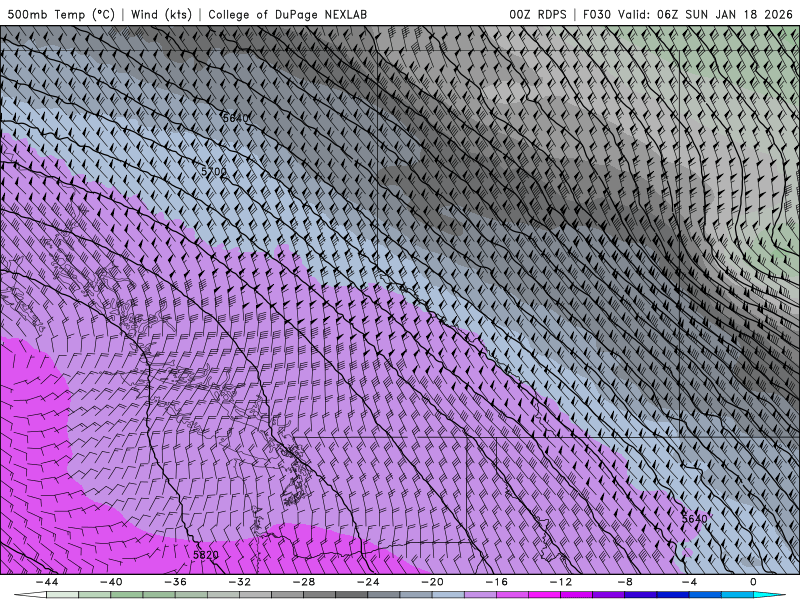This screenshot has height=600, width=800.
Task: Click the 5700 height contour label
Action: (x=214, y=171)
